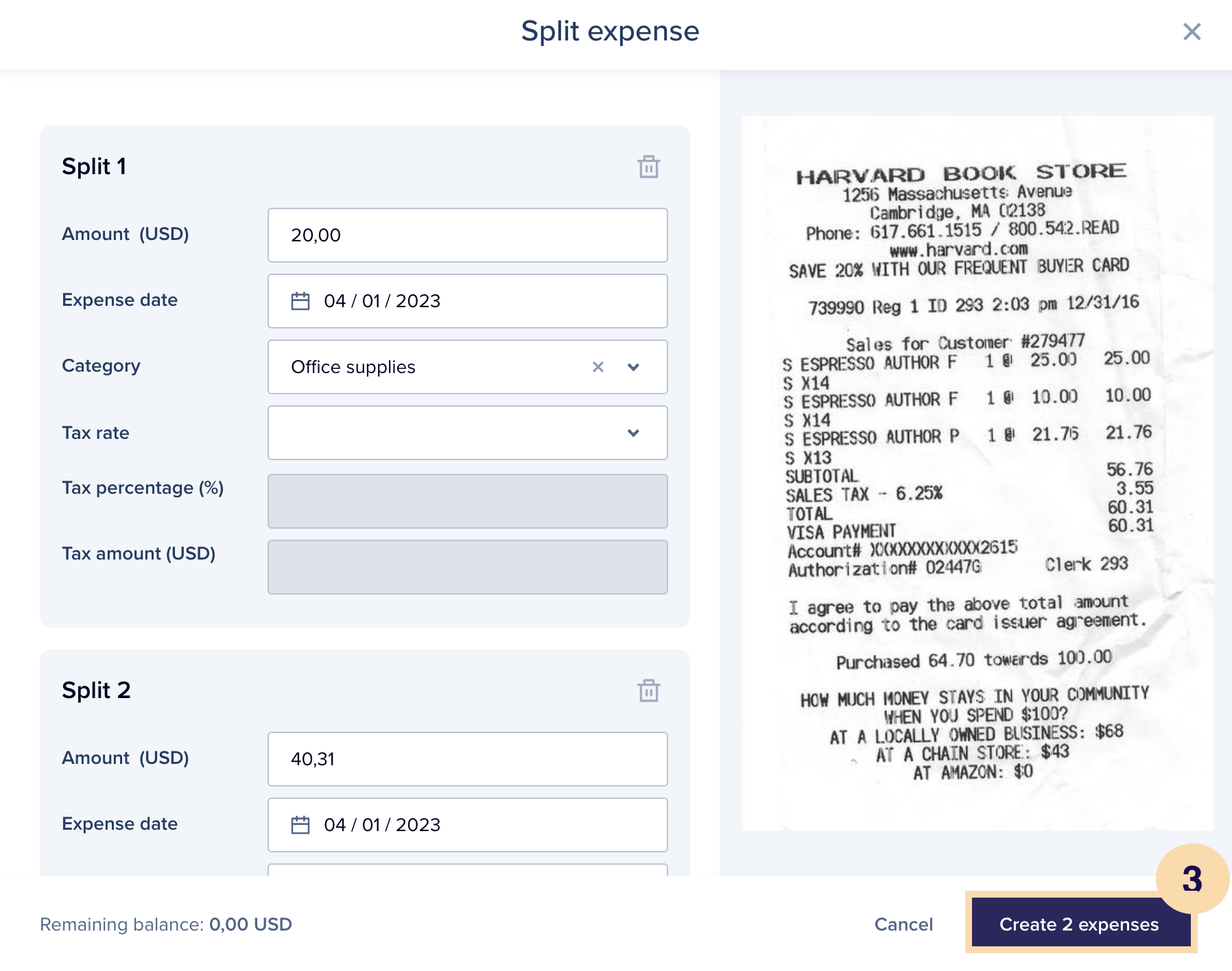Screen dimensions: 1232x971
Task: Click the date text 04 / 01 / 2023 in Split 1
Action: [x=382, y=301]
